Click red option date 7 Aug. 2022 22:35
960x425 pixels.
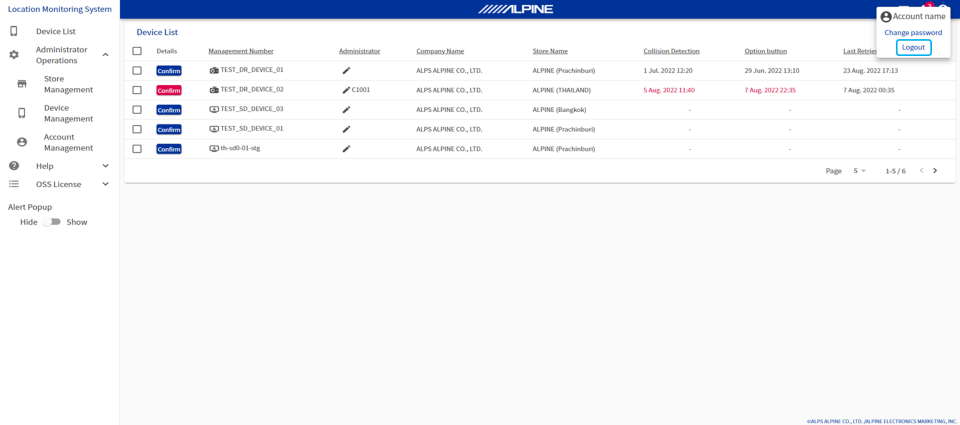click(x=770, y=90)
